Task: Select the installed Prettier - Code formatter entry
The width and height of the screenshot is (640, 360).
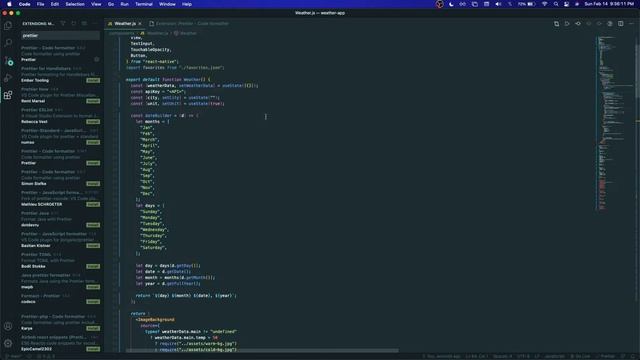Action: [60, 54]
